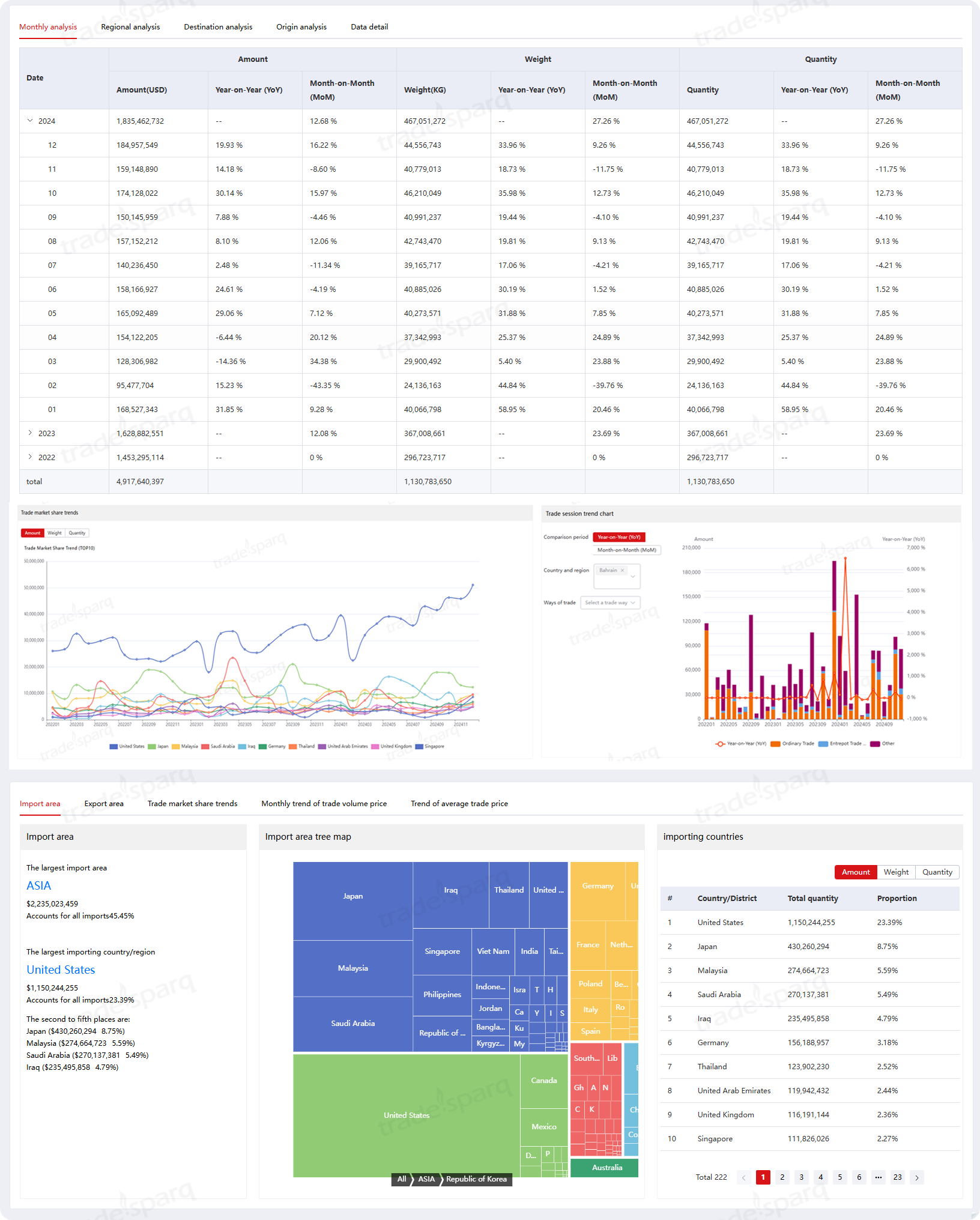Open the Ways of trade dropdown
The height and width of the screenshot is (1220, 980).
pyautogui.click(x=609, y=602)
